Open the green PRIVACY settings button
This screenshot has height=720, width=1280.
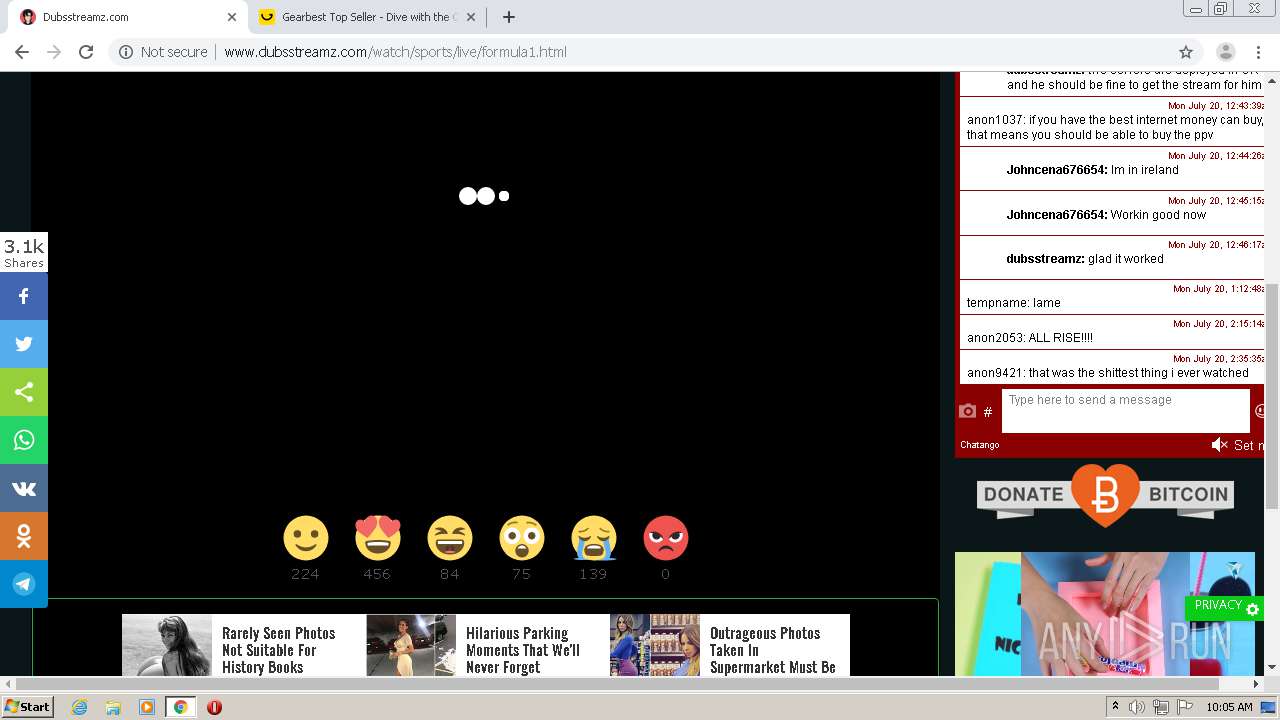tap(1224, 607)
